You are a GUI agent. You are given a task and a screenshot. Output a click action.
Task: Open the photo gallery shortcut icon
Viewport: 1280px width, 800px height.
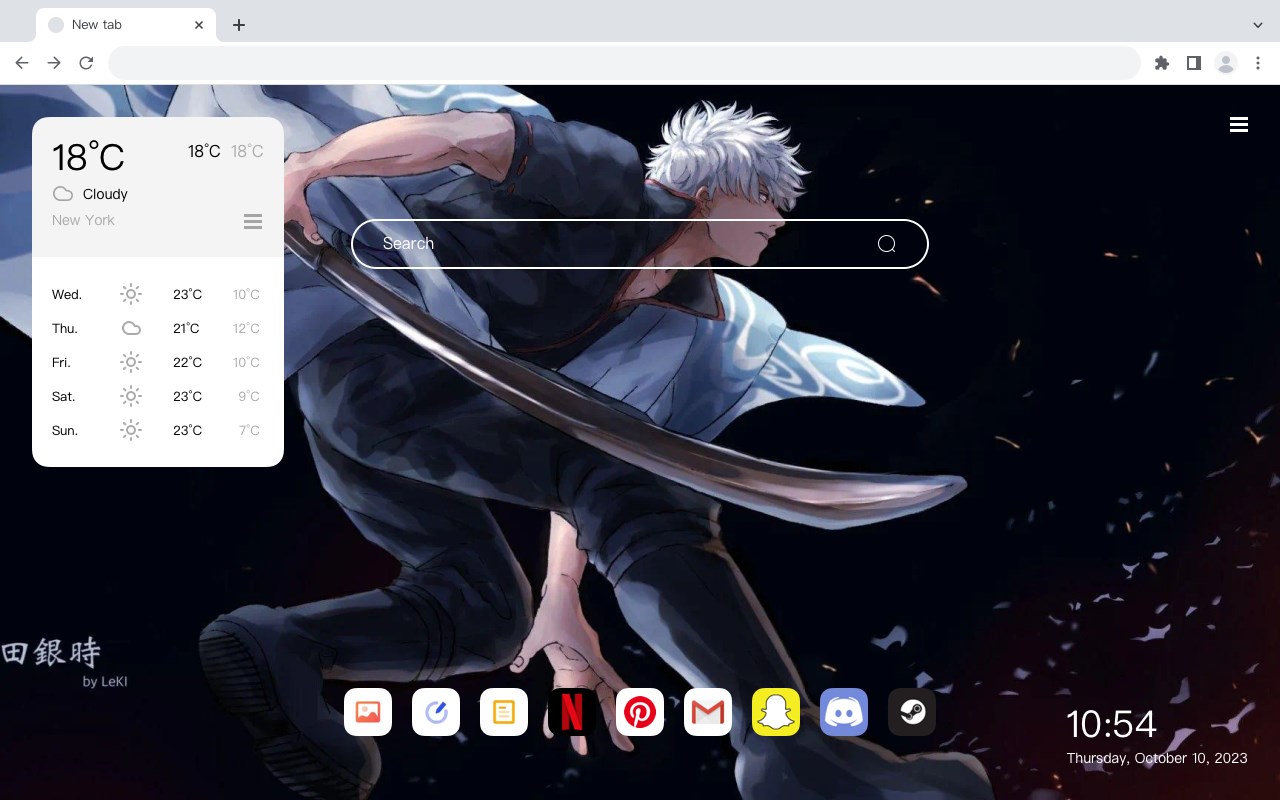coord(368,712)
